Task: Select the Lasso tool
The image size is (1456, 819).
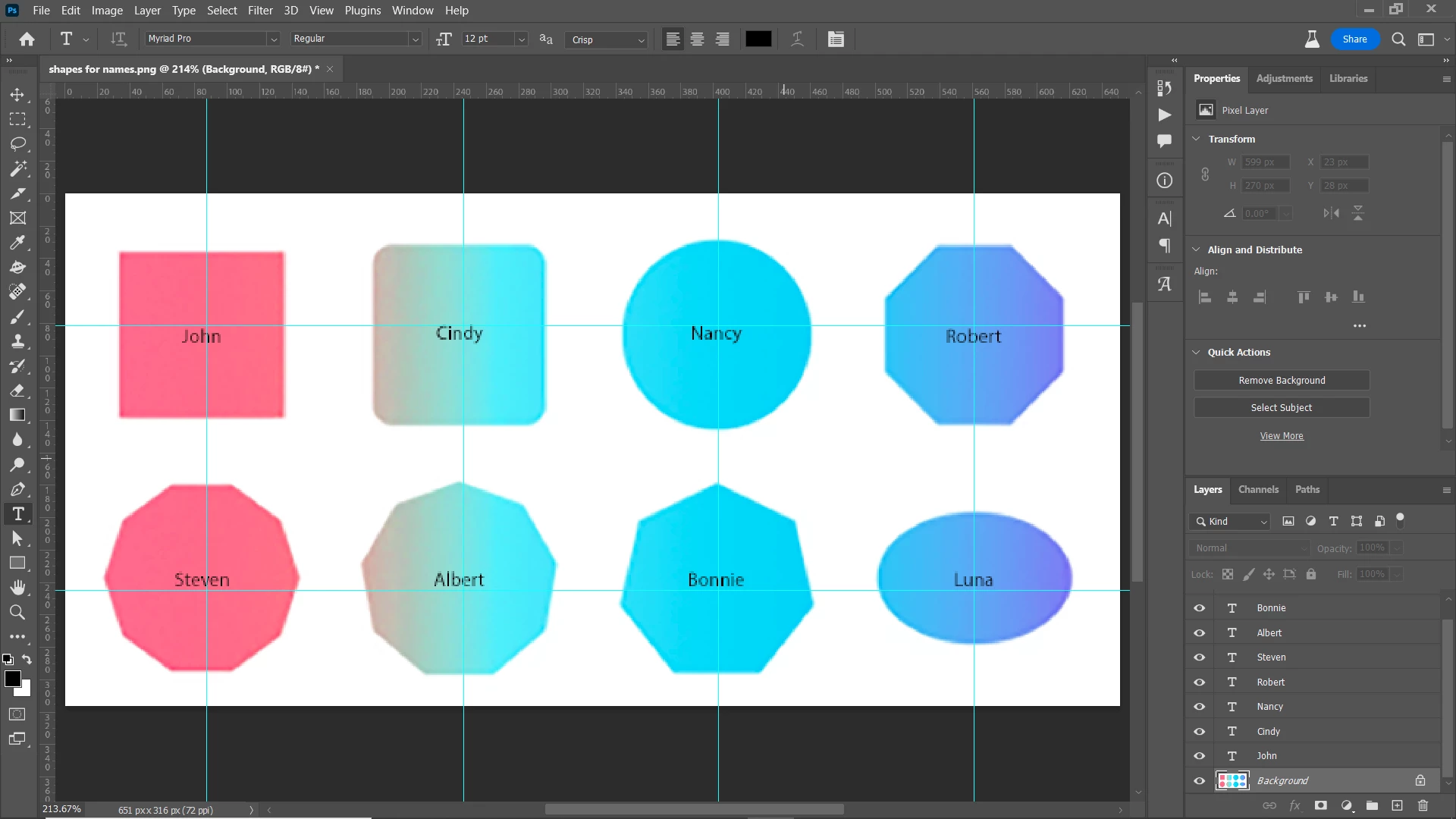Action: click(x=17, y=144)
